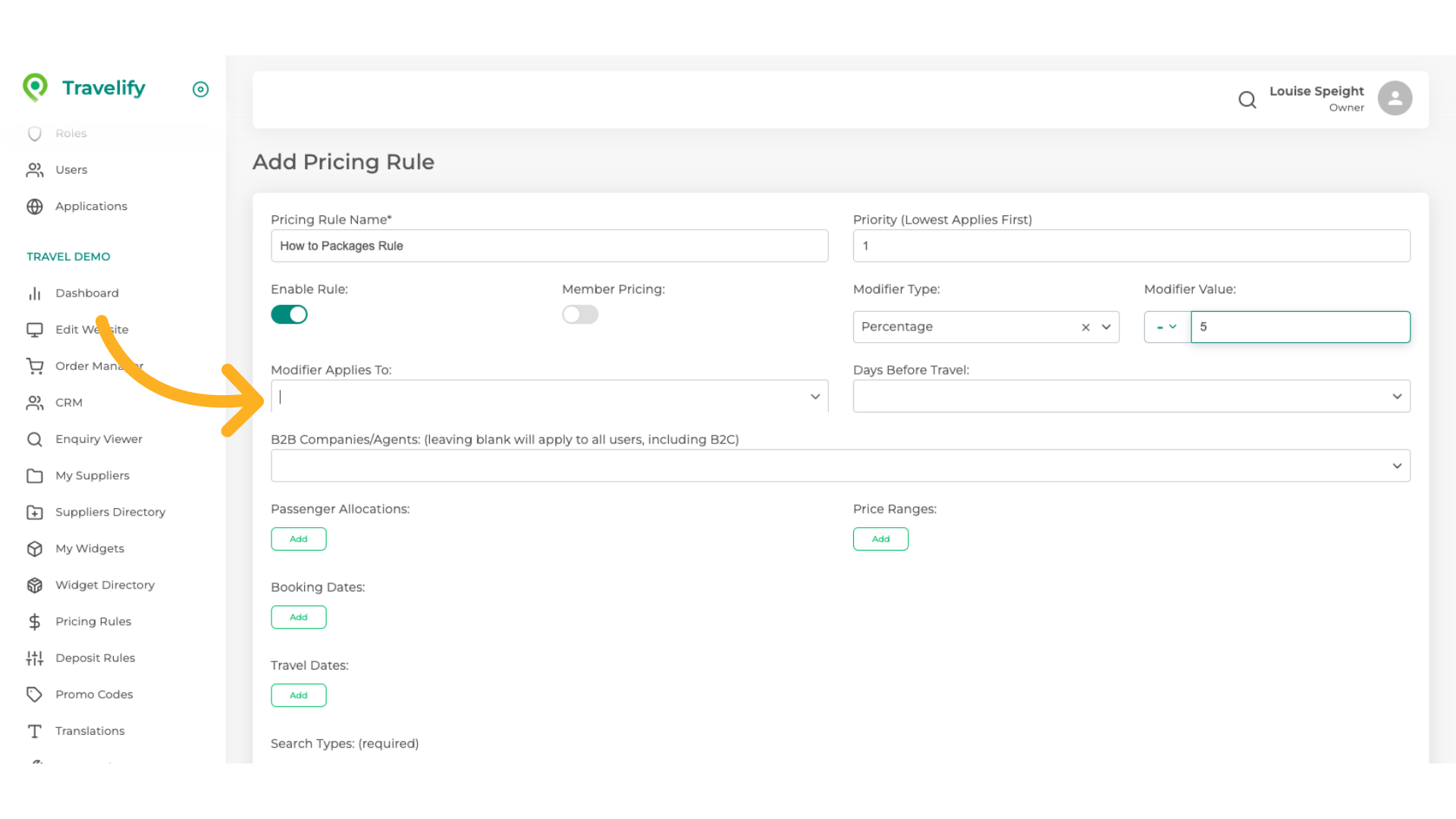
Task: Open Dashboard in the sidebar
Action: point(86,293)
